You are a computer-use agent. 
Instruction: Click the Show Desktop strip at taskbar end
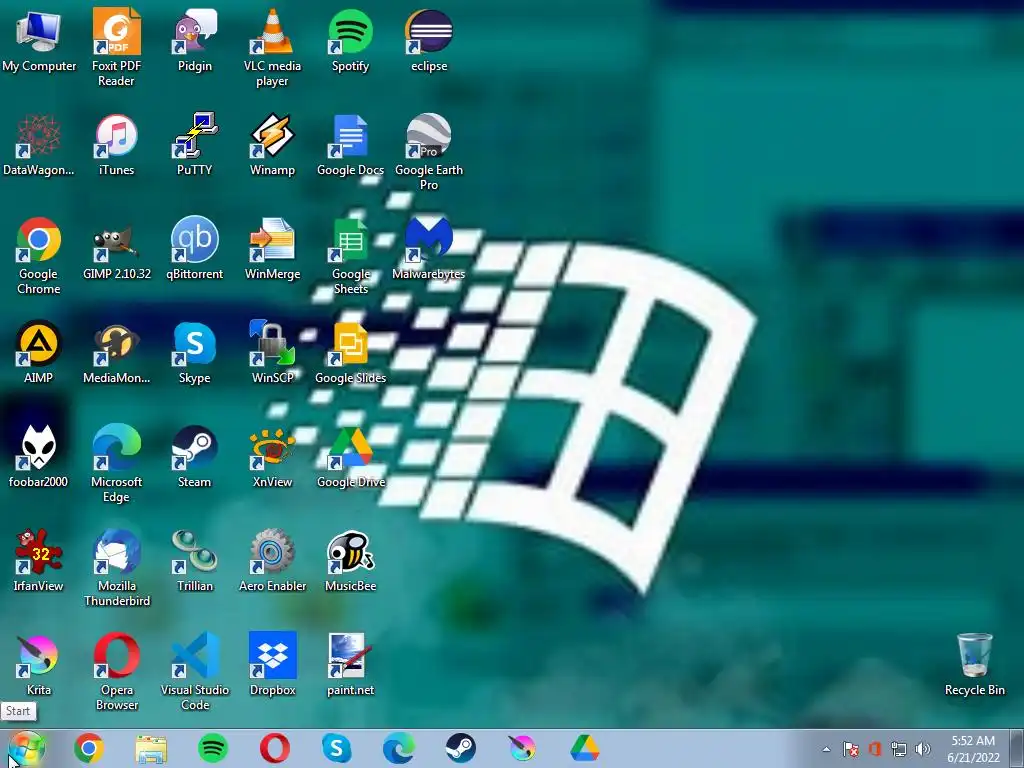coord(1016,748)
